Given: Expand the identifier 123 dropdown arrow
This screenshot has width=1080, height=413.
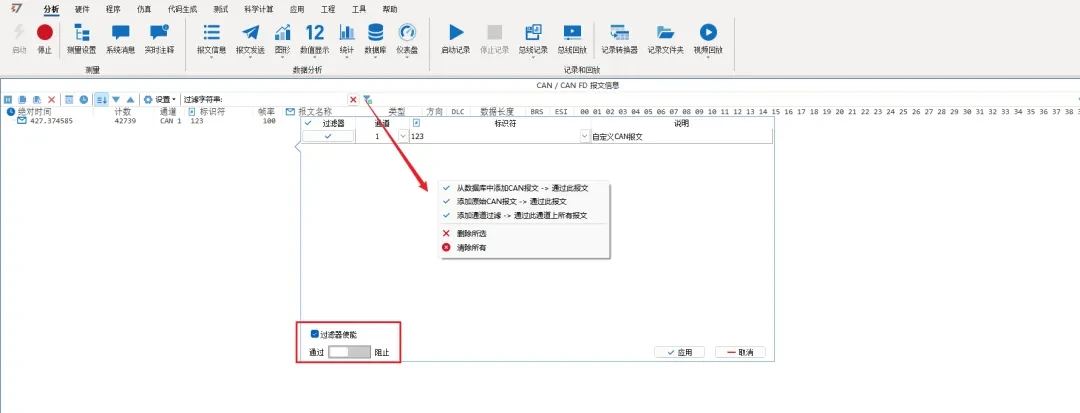Looking at the screenshot, I should coord(585,136).
